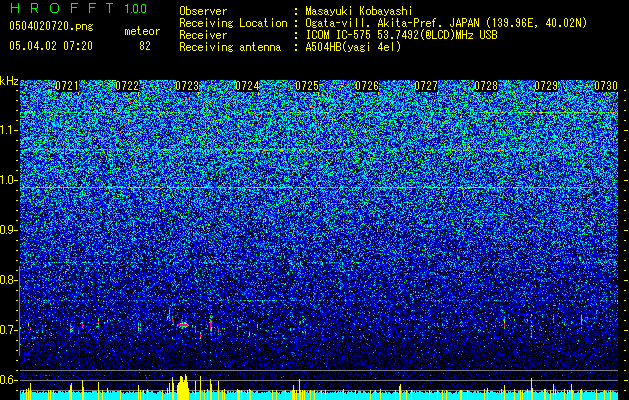
Task: Click the tall yellow intensity peak near 0723
Action: tap(183, 387)
